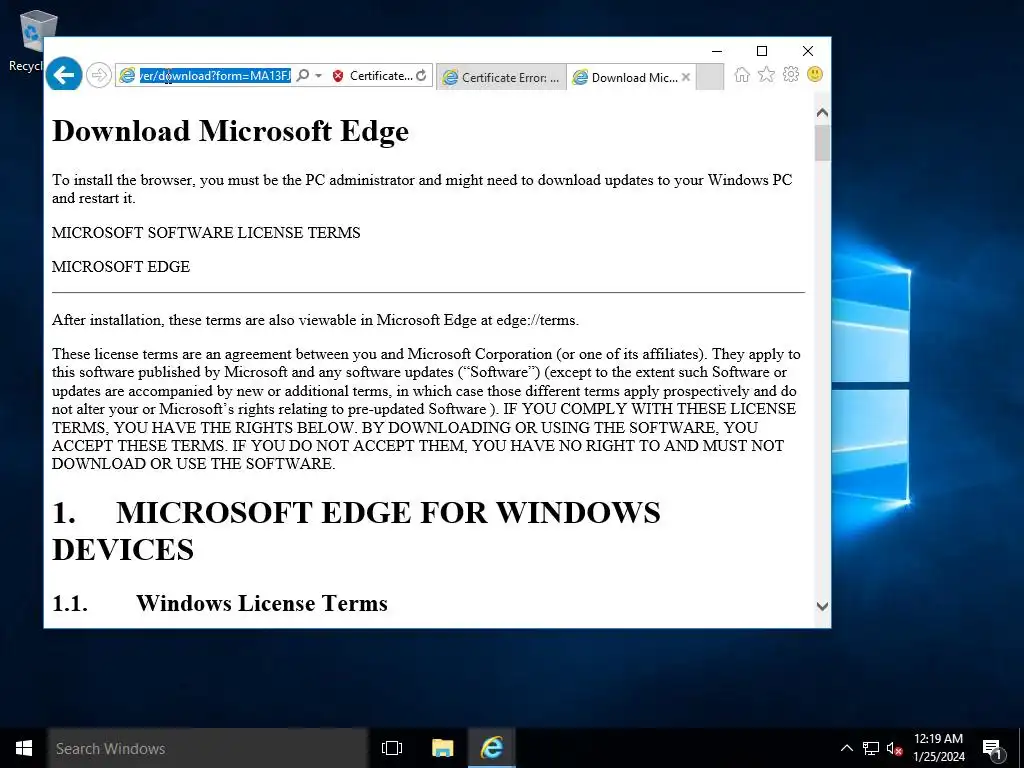This screenshot has width=1024, height=768.
Task: Open the Windows Start menu
Action: [24, 748]
